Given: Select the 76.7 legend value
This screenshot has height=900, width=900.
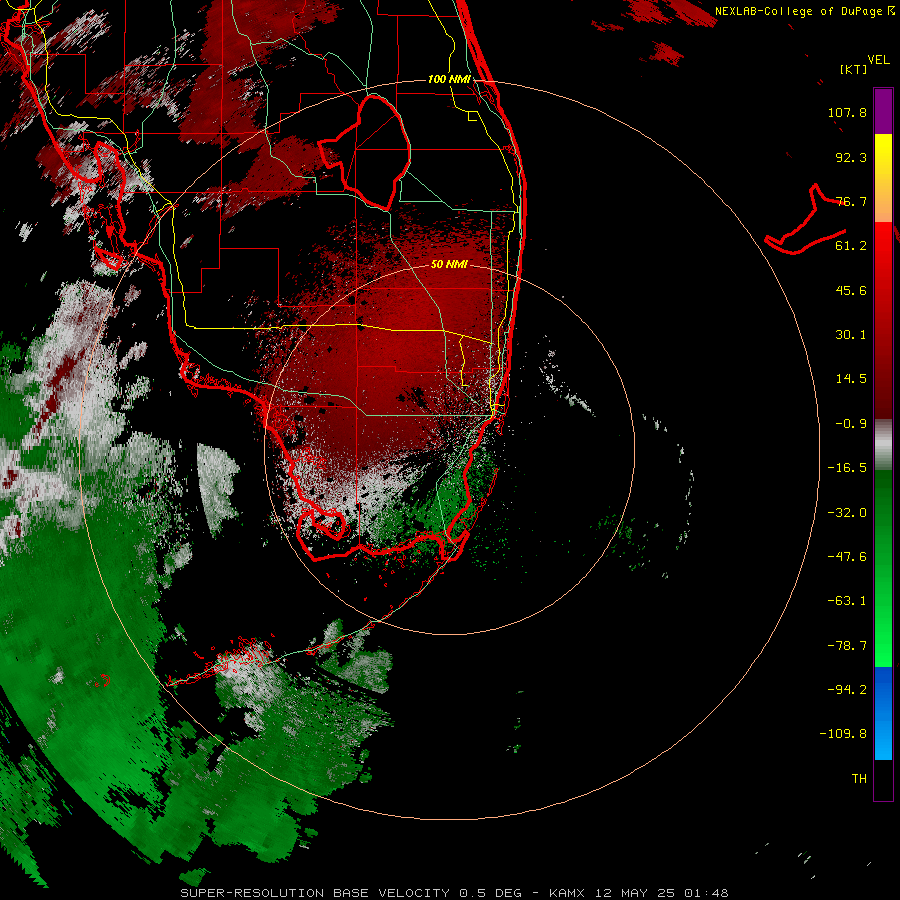Looking at the screenshot, I should coord(851,201).
